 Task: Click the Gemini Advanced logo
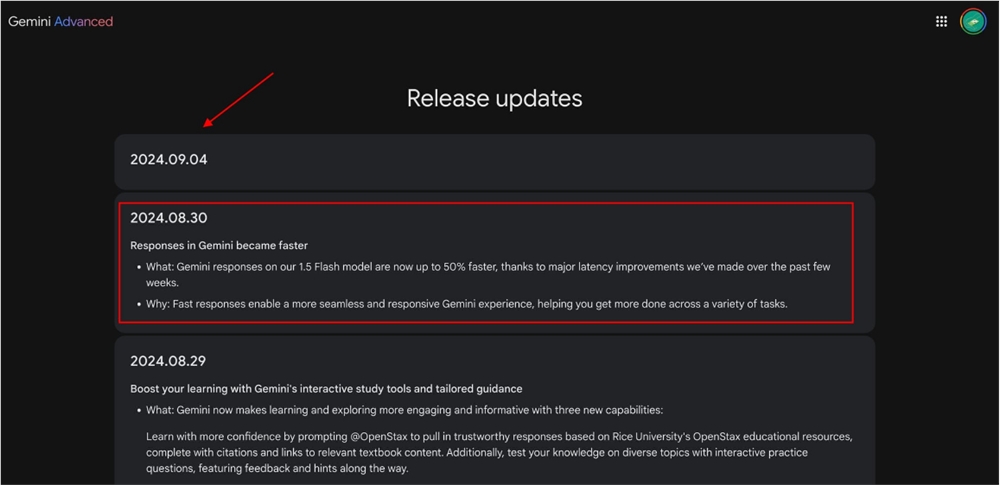click(60, 21)
